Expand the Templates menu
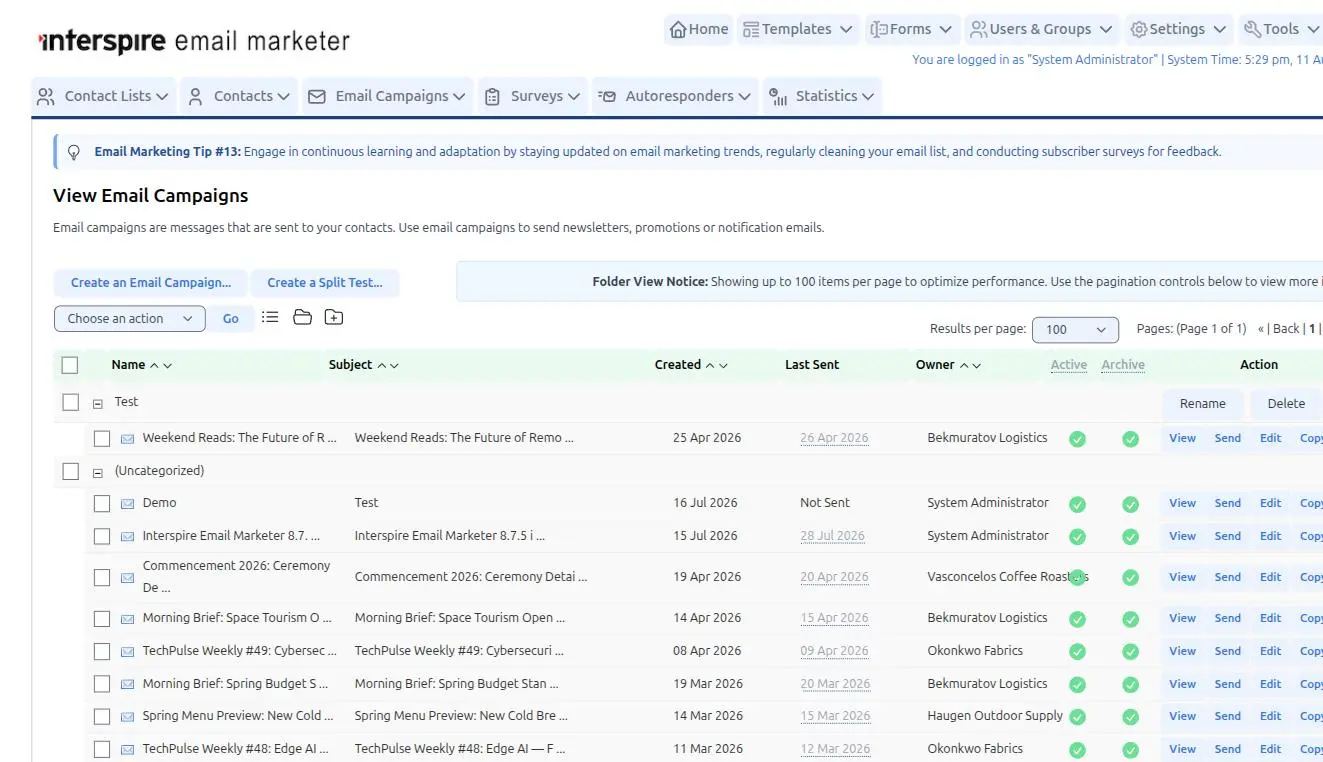1323x762 pixels. click(797, 29)
